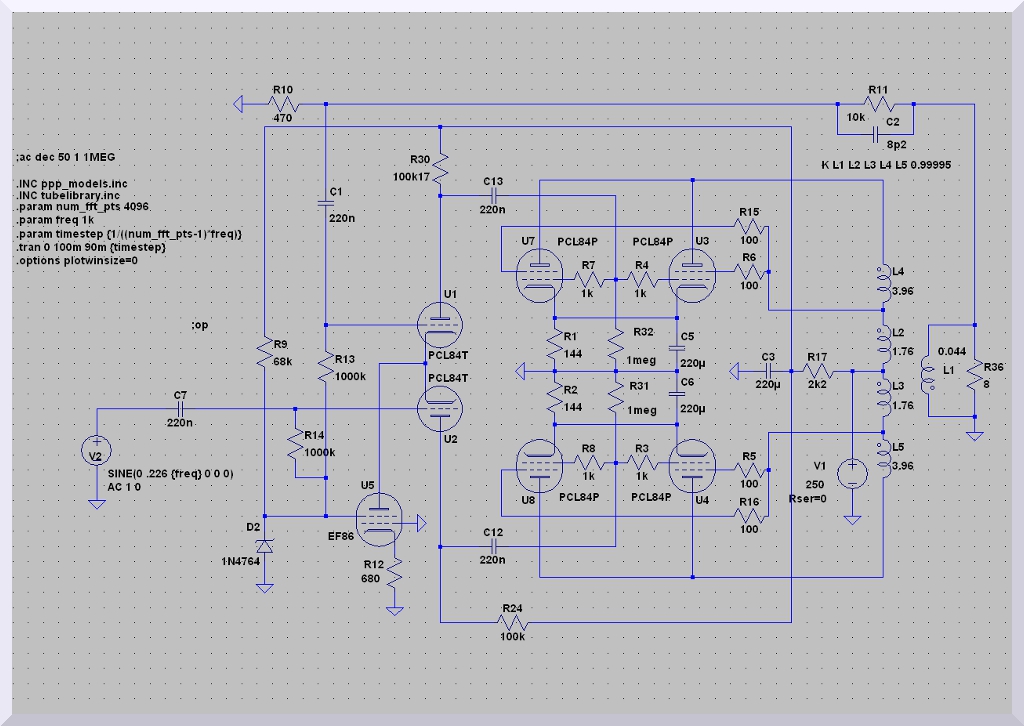This screenshot has height=726, width=1024.
Task: Click the R17 2k2 resistor
Action: (817, 371)
